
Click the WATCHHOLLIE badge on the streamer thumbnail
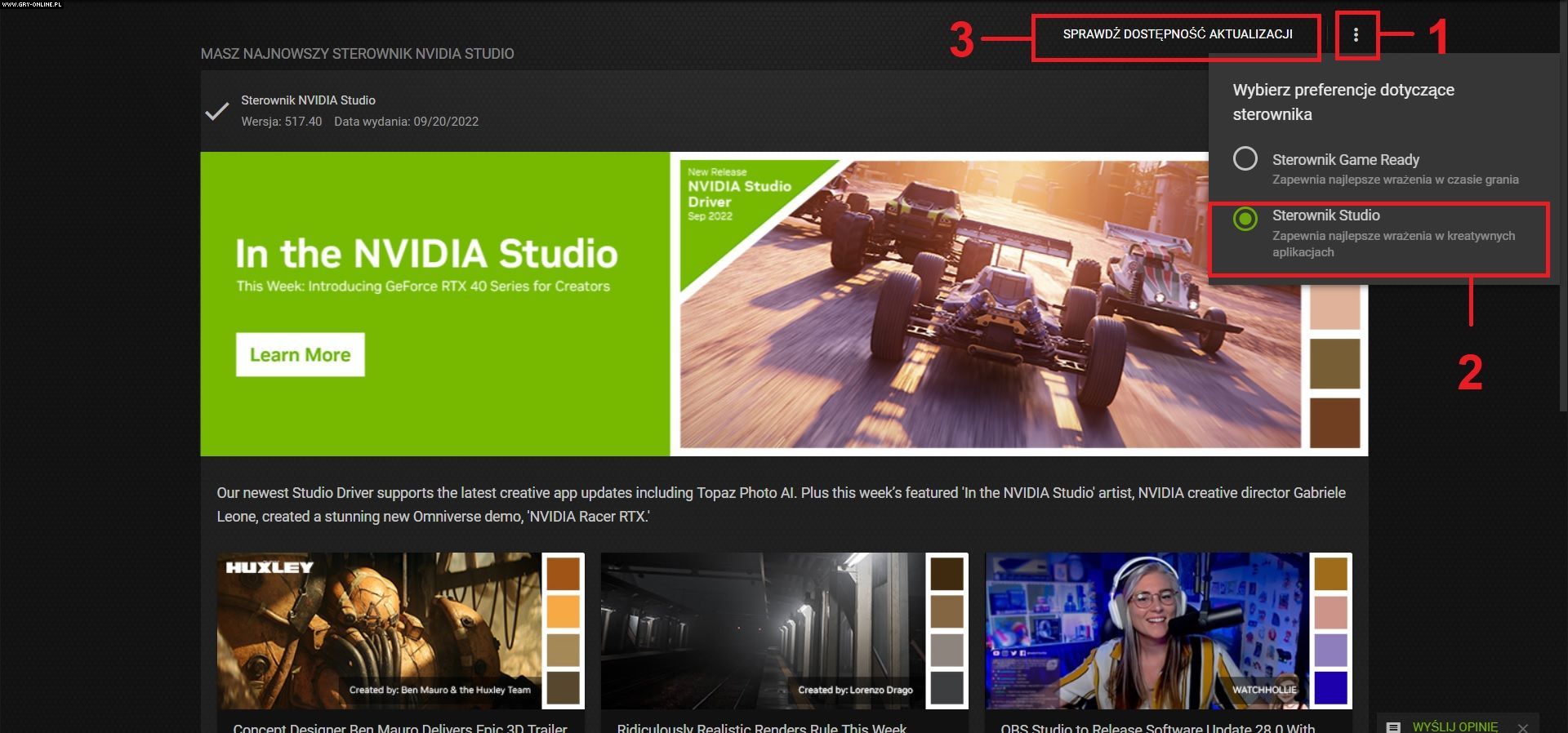(1263, 690)
